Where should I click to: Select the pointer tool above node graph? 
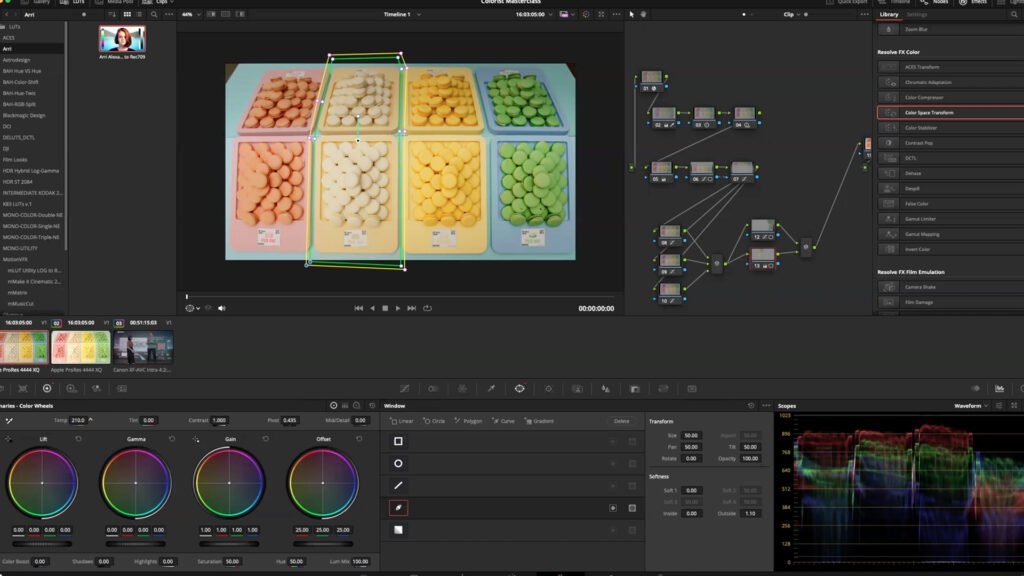(632, 14)
